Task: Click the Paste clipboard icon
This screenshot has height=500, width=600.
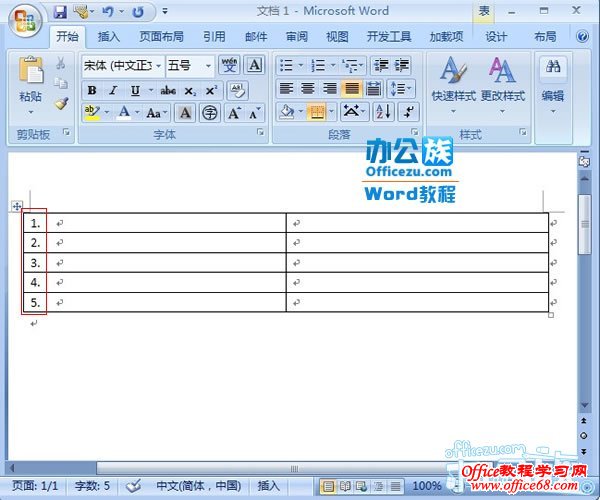Action: point(31,70)
